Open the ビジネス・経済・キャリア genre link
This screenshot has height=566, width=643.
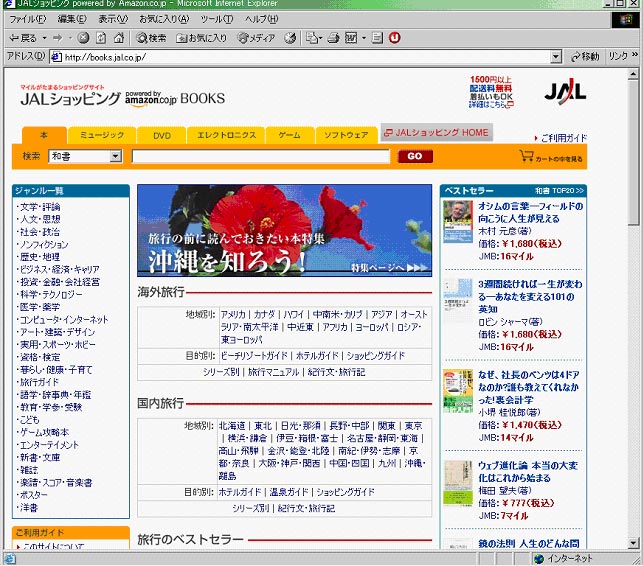pyautogui.click(x=59, y=269)
